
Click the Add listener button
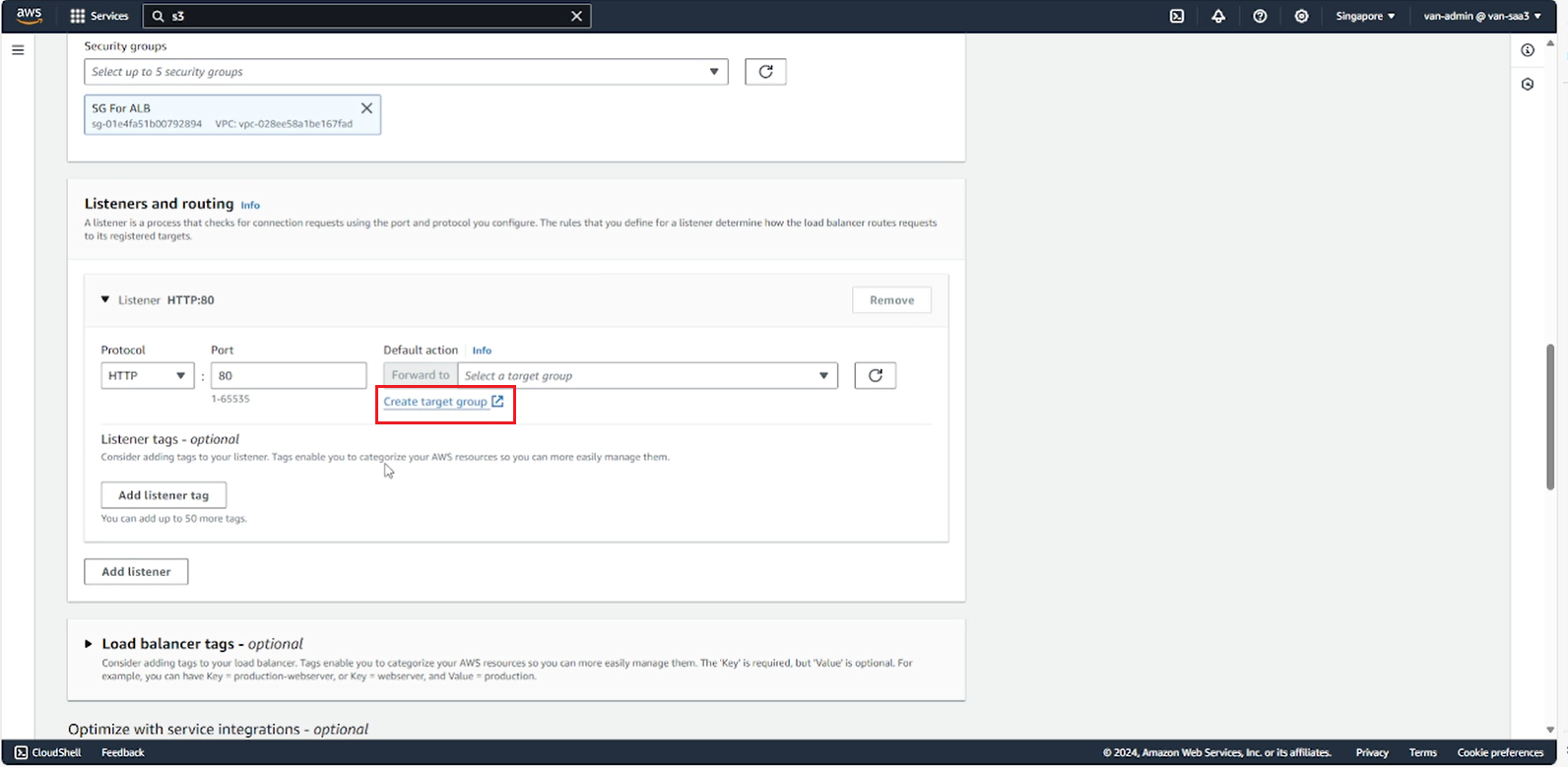[x=136, y=572]
